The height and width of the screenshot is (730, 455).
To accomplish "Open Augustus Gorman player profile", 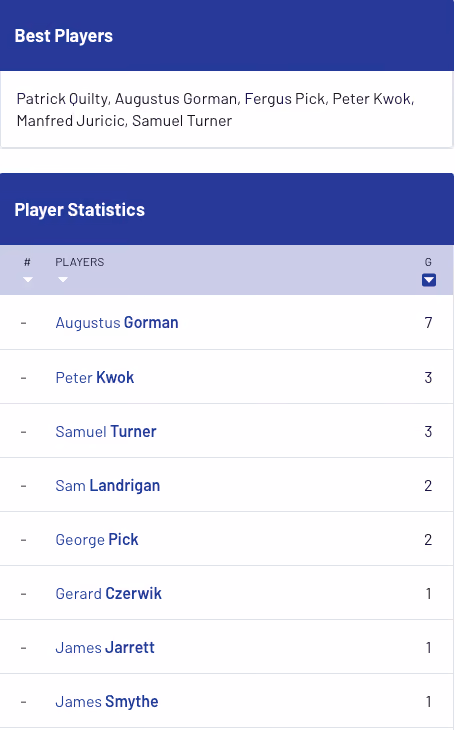I will pyautogui.click(x=116, y=323).
